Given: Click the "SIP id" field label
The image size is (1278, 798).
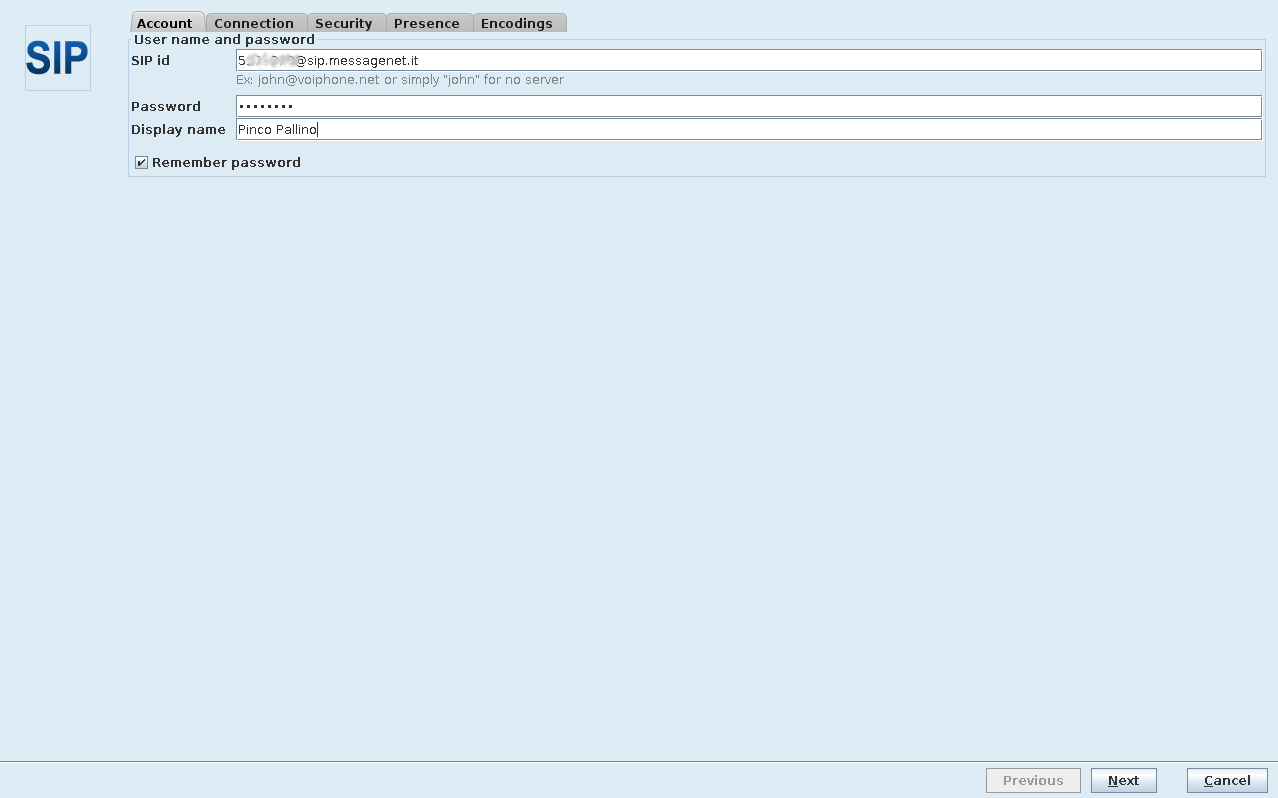Looking at the screenshot, I should pyautogui.click(x=151, y=61).
